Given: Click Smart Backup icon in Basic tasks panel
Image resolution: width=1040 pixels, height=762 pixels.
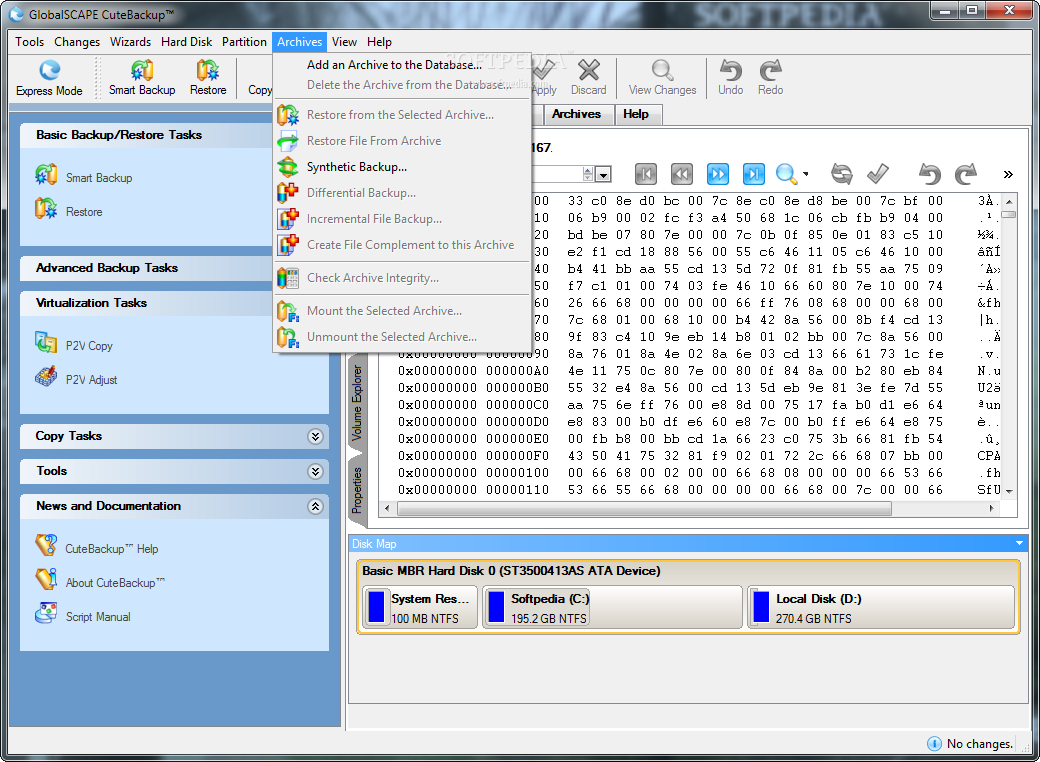Looking at the screenshot, I should [x=46, y=175].
